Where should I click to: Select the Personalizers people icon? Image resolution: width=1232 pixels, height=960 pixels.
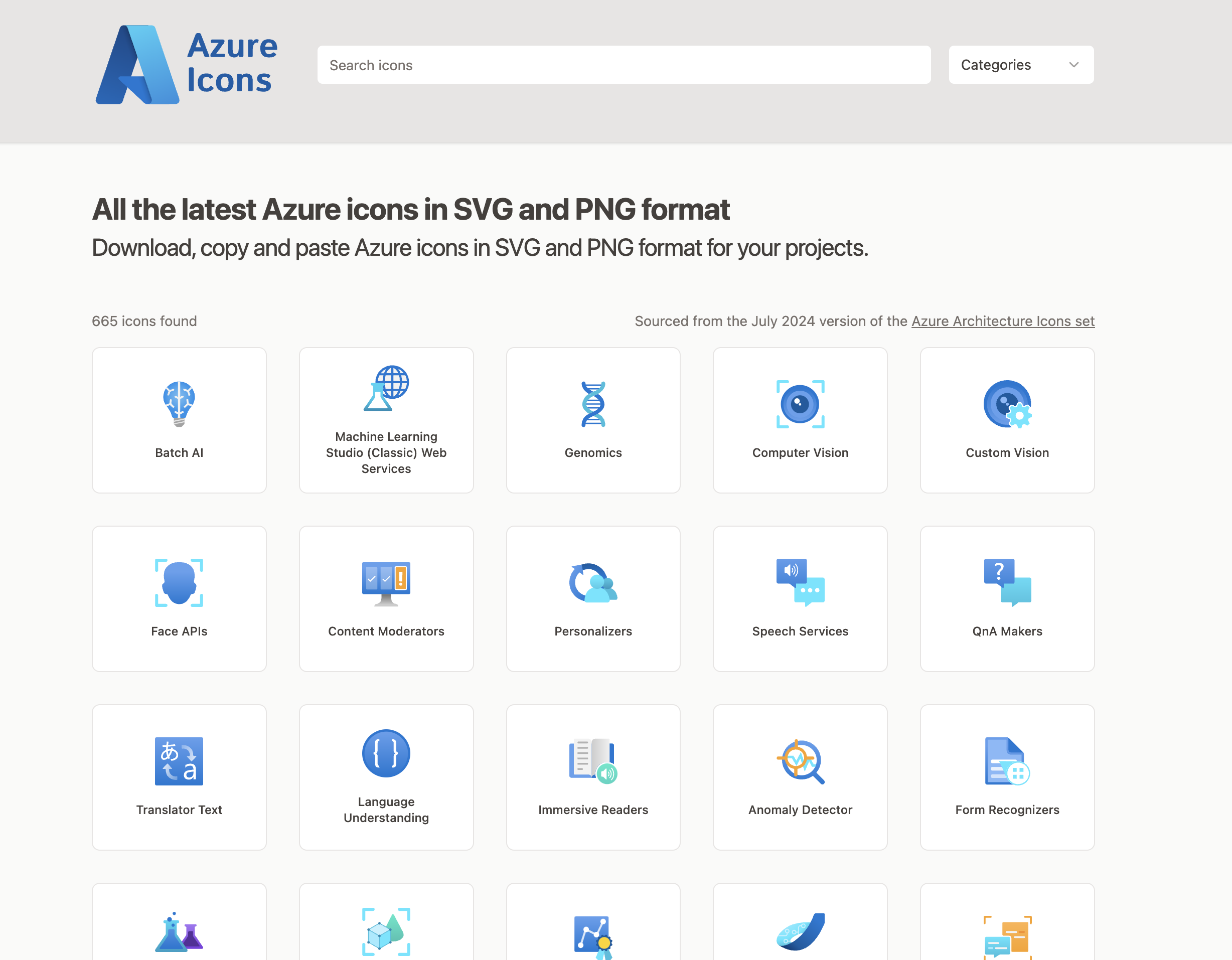click(593, 583)
